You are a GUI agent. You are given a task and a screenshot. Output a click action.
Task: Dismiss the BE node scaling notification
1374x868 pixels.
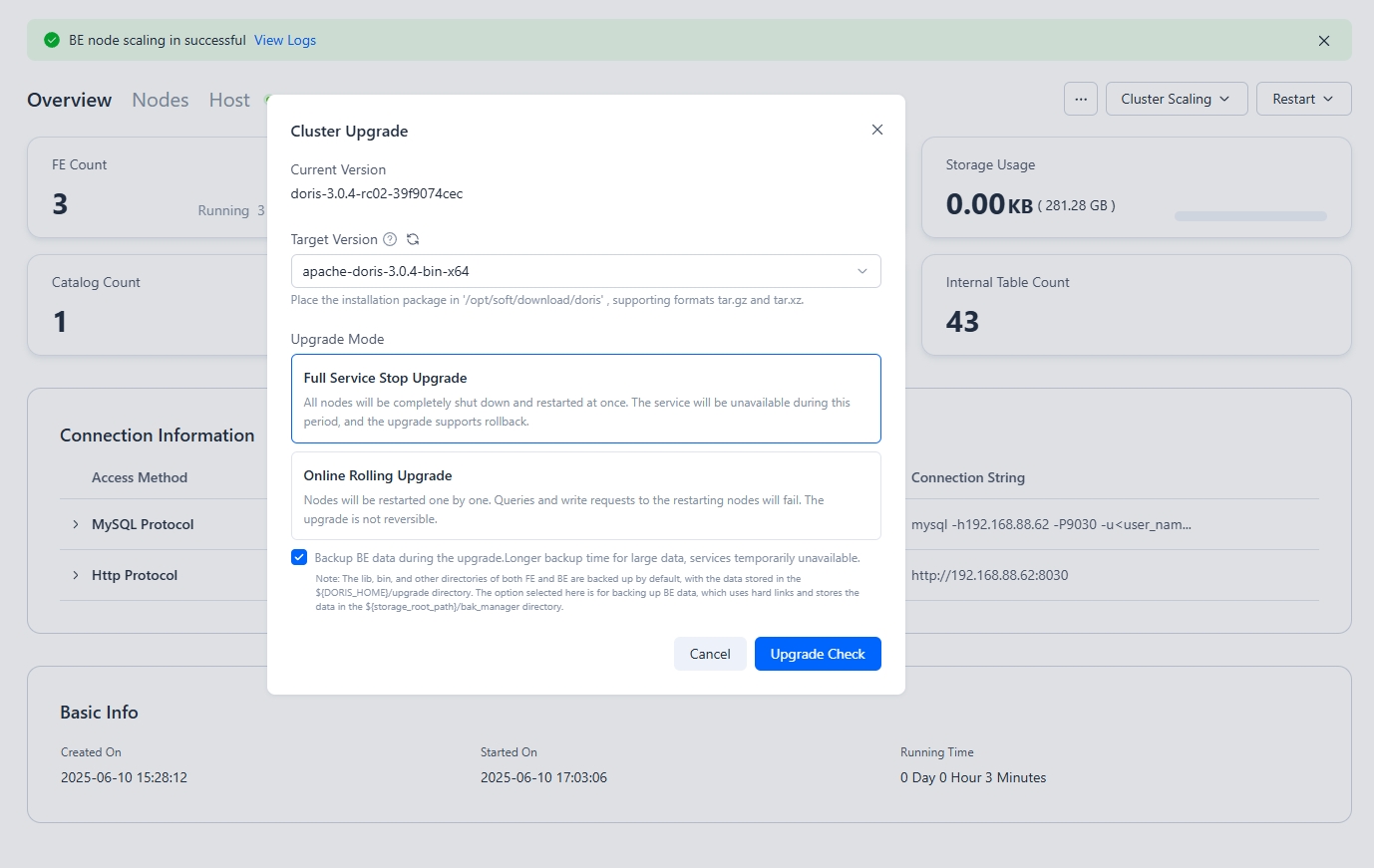click(x=1323, y=41)
